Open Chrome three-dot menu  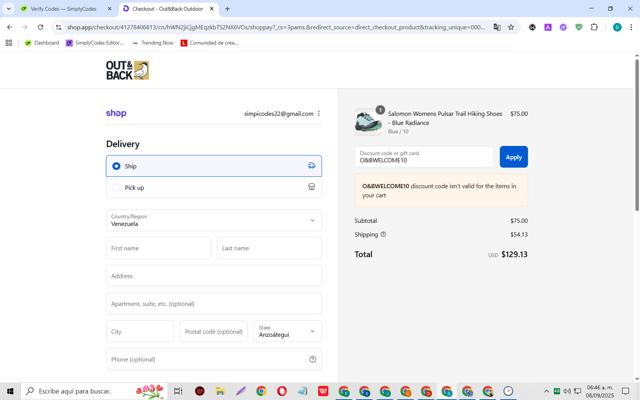click(x=631, y=27)
